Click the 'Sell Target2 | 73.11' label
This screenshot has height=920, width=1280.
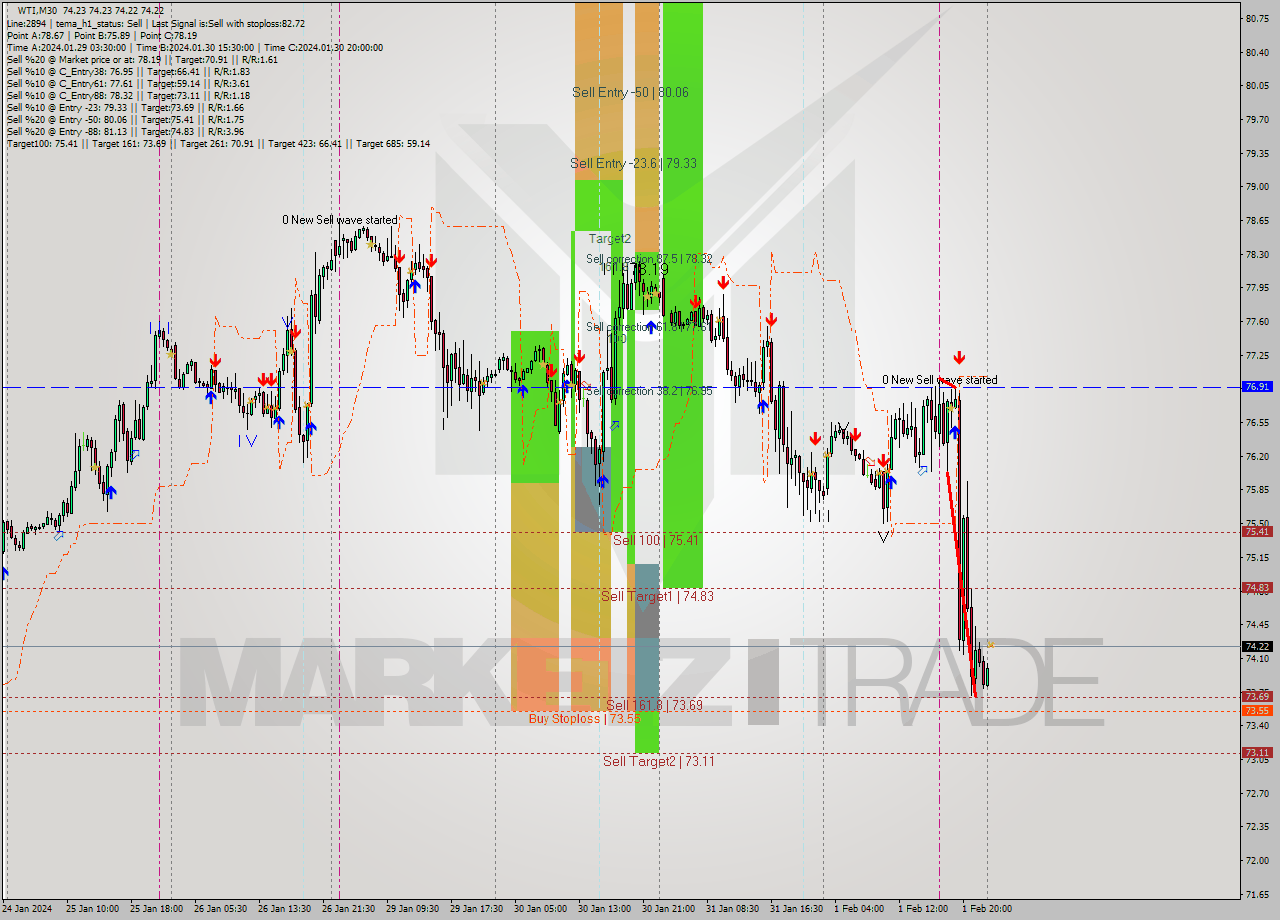658,761
